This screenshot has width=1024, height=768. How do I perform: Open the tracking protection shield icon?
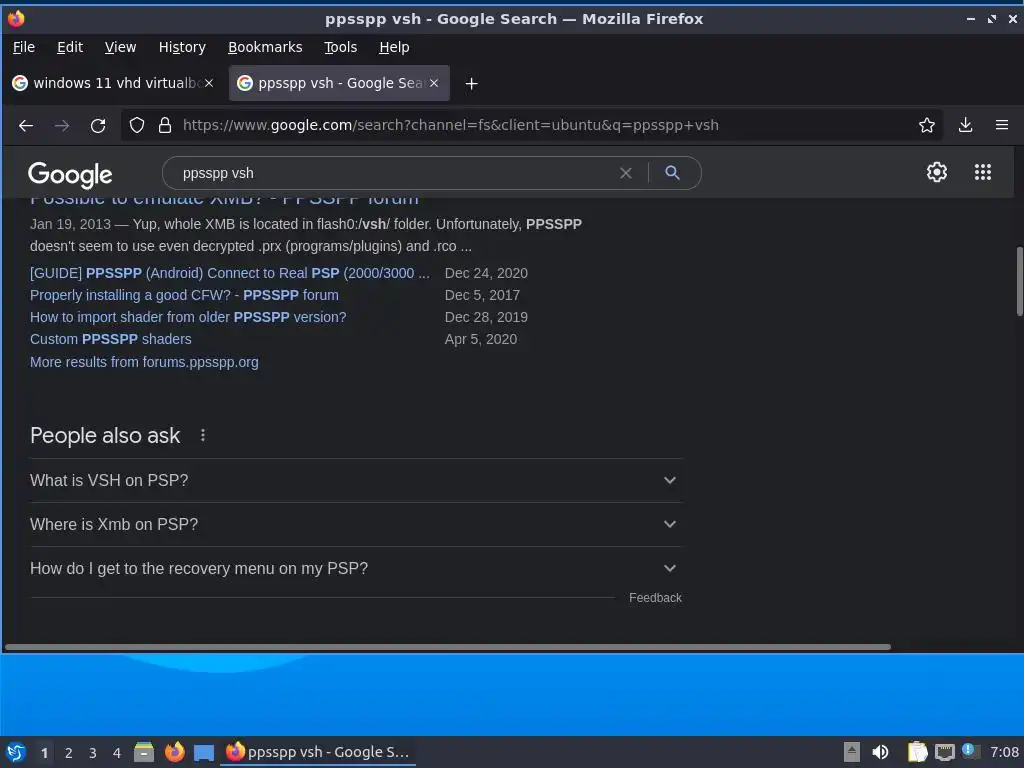136,125
